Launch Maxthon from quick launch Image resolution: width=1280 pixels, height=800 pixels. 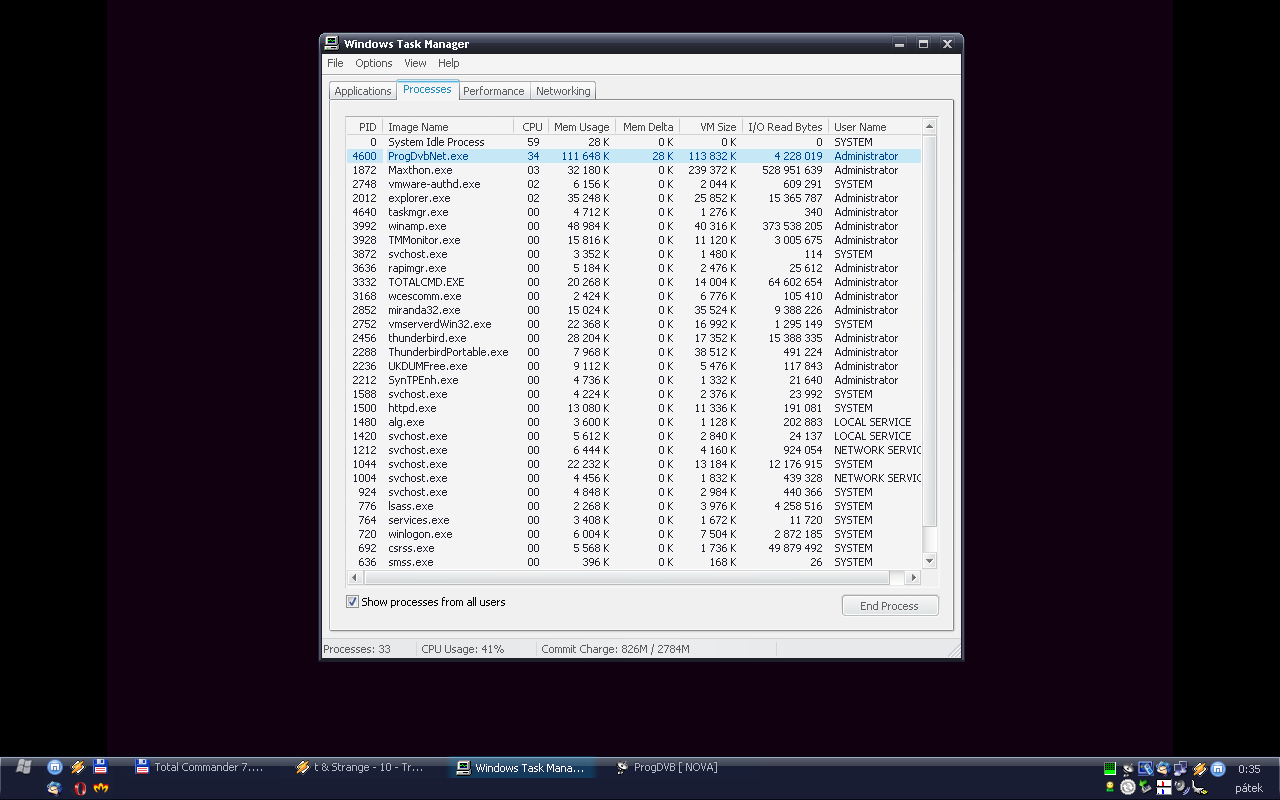(55, 767)
